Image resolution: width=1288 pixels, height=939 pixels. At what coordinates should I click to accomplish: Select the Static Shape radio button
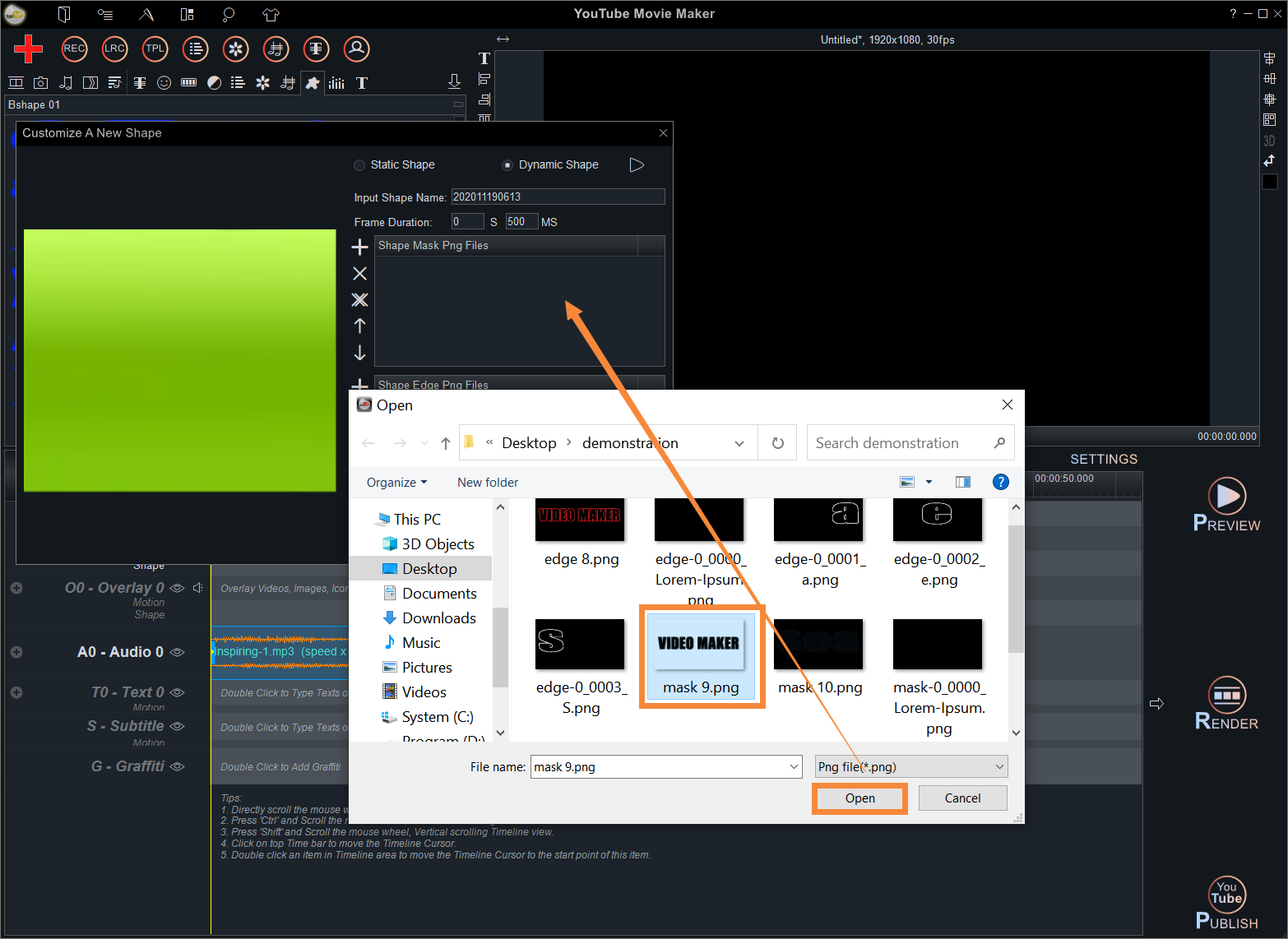coord(359,165)
